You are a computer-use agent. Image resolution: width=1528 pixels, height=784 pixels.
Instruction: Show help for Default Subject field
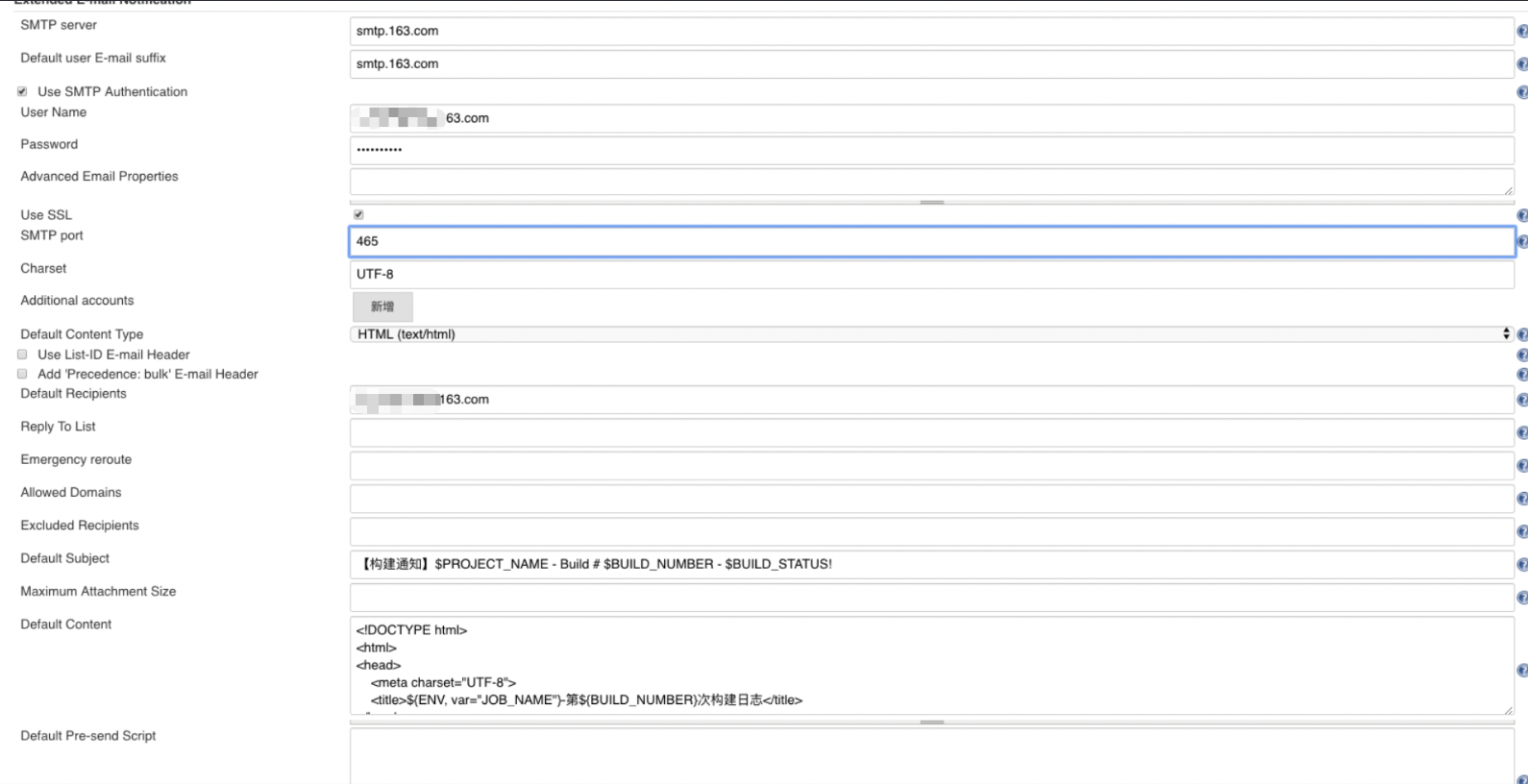coord(1521,565)
